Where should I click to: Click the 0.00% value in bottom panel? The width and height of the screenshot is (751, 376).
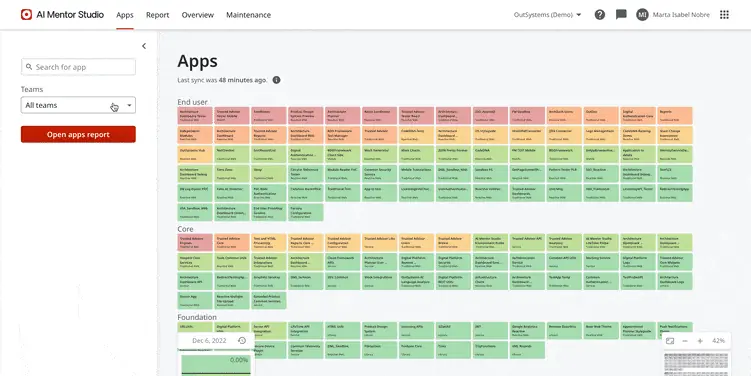click(x=239, y=360)
